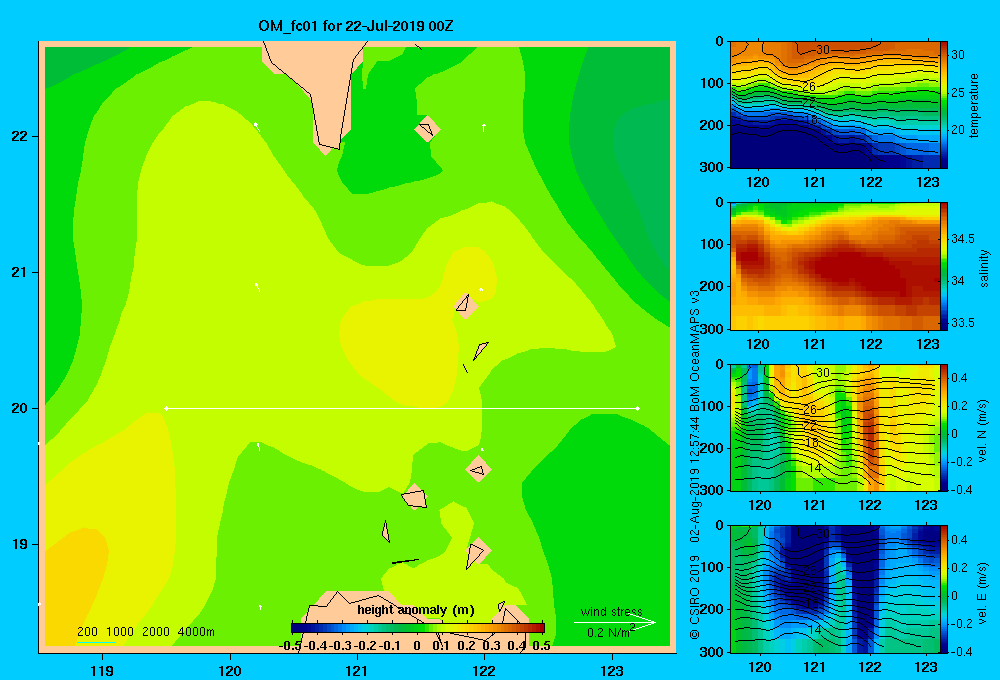Viewport: 1000px width, 680px height.
Task: Open the temperature cross-section plot
Action: click(x=834, y=105)
